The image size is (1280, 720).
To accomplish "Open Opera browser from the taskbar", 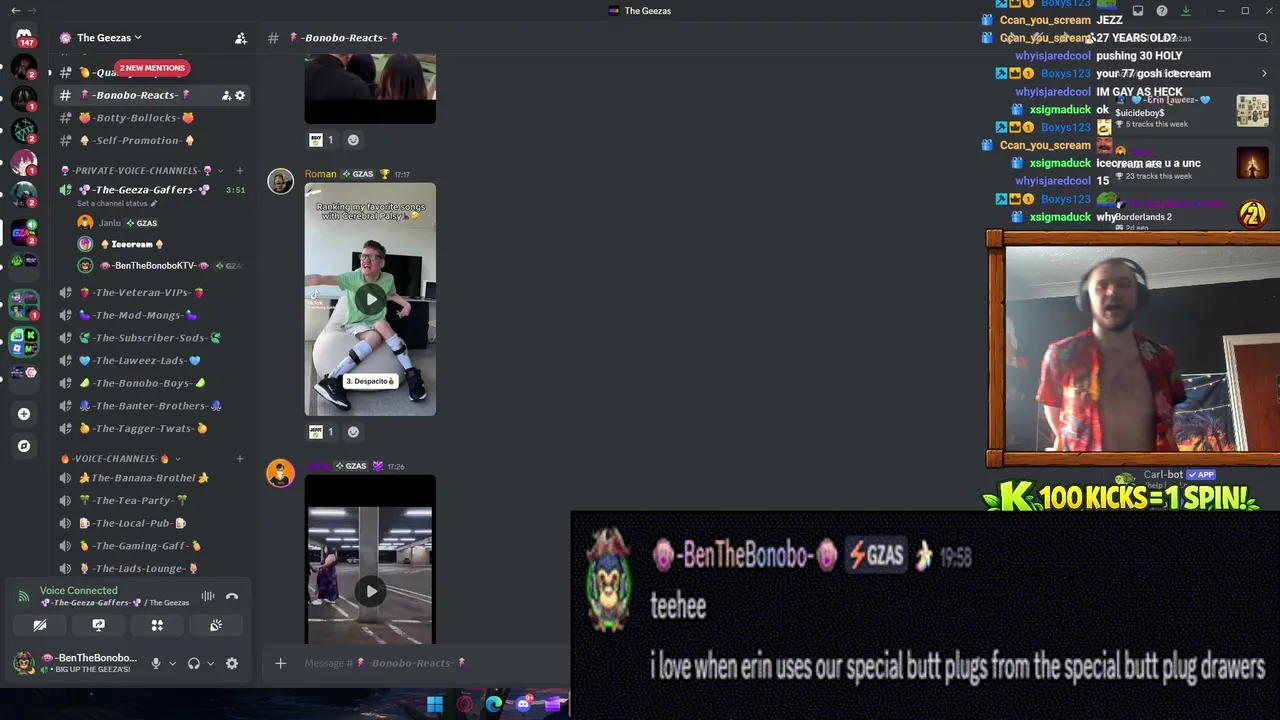I will coord(465,705).
